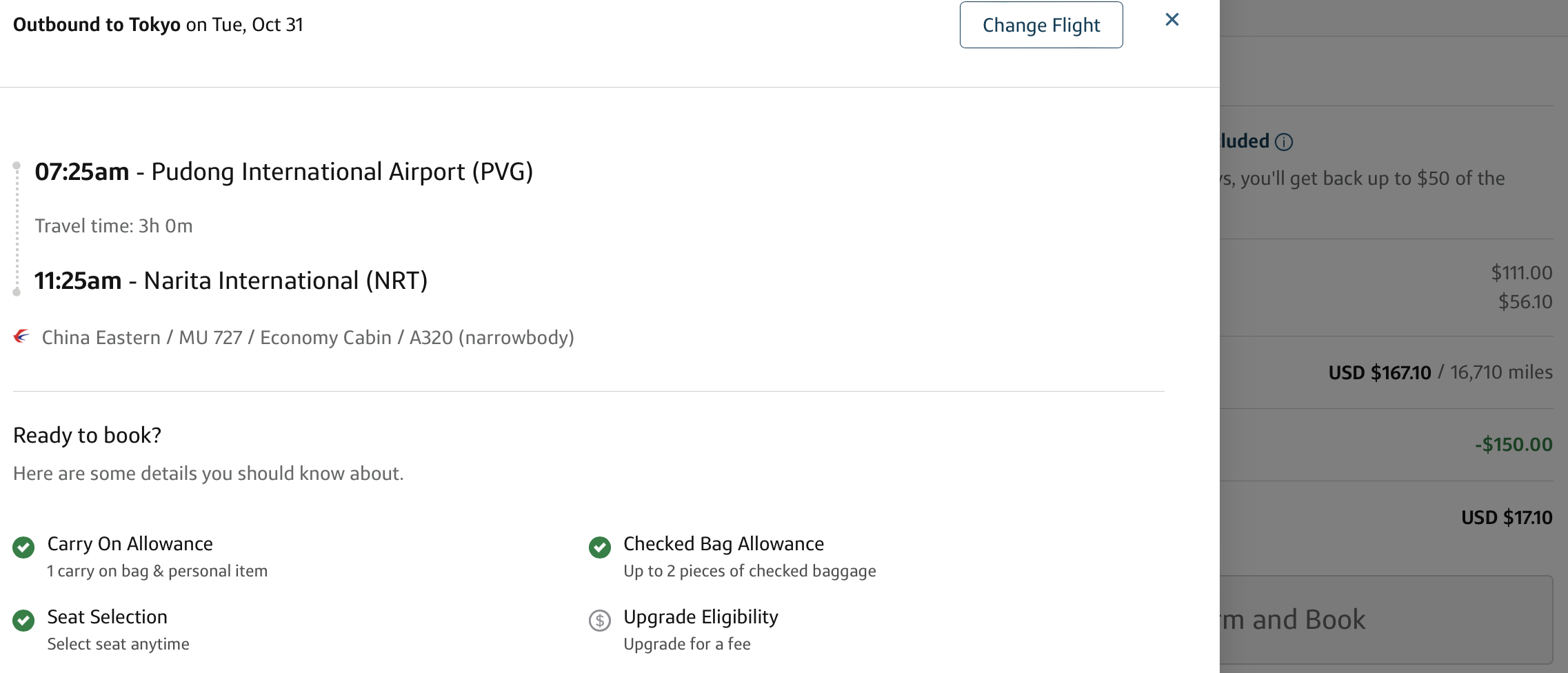The height and width of the screenshot is (673, 1568).
Task: Select the 11:25am Narita arrival line
Action: [231, 281]
